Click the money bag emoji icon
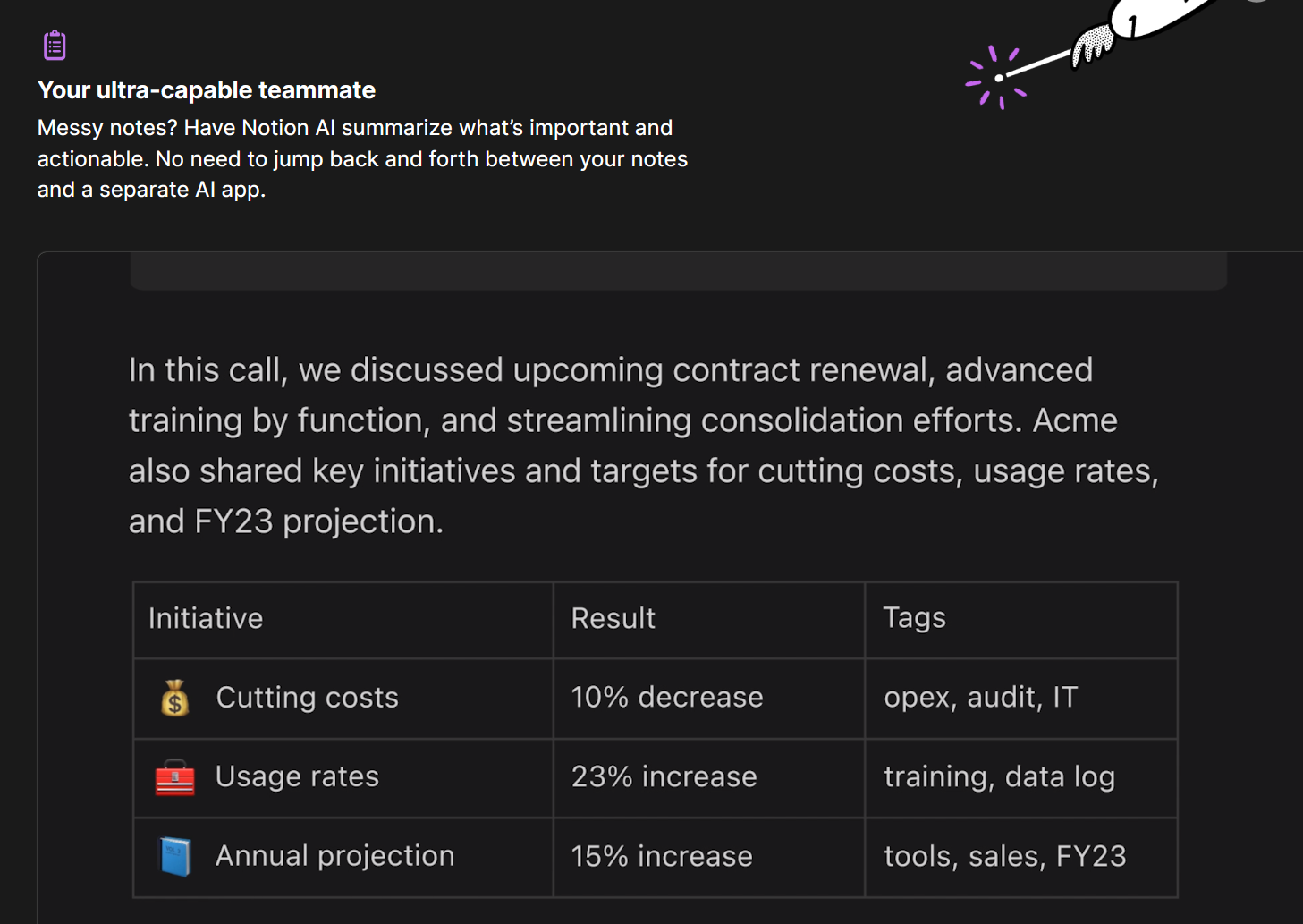 point(175,698)
